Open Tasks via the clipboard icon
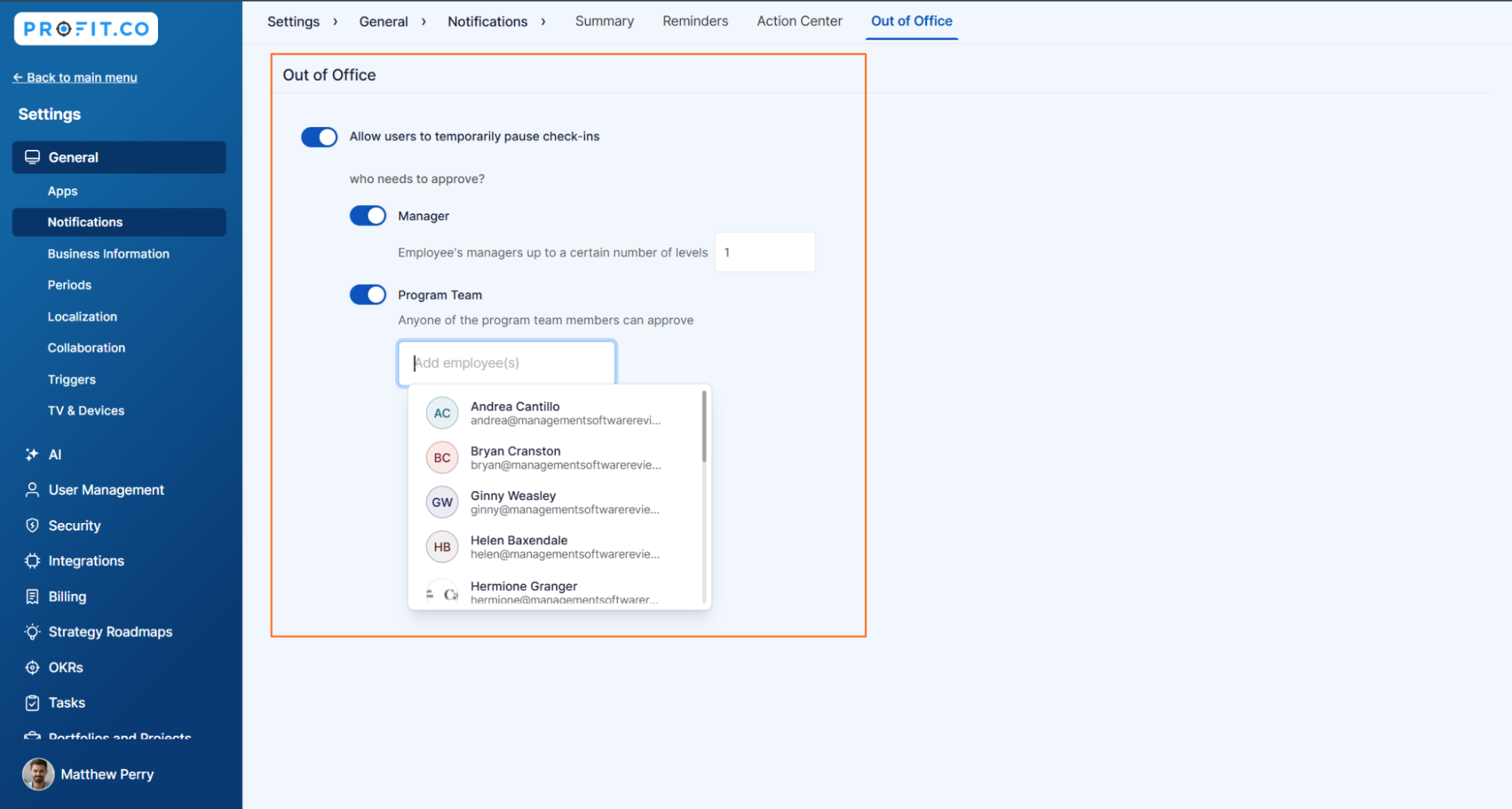Image resolution: width=1512 pixels, height=809 pixels. click(32, 703)
